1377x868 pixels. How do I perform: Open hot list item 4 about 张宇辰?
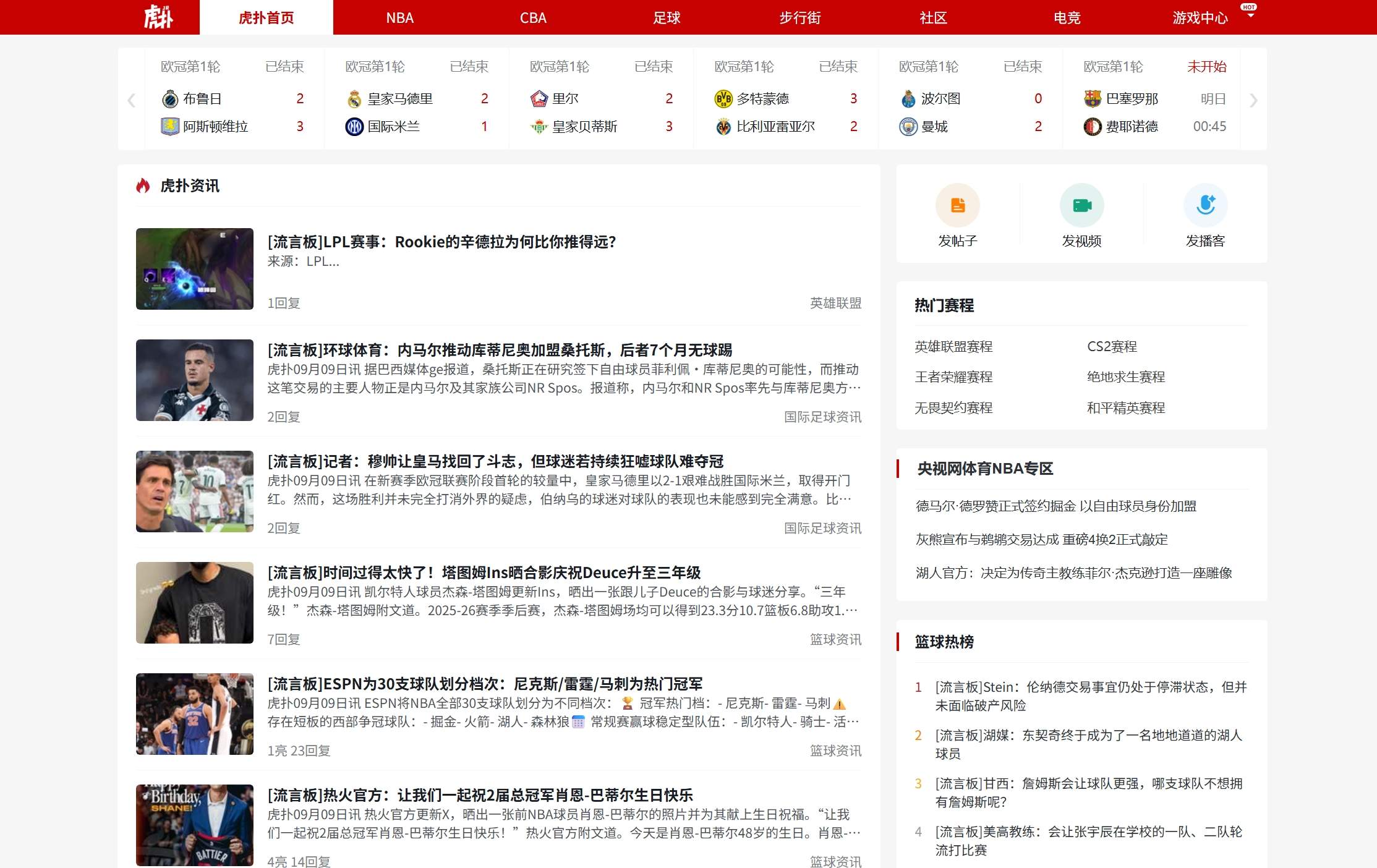tap(1089, 841)
